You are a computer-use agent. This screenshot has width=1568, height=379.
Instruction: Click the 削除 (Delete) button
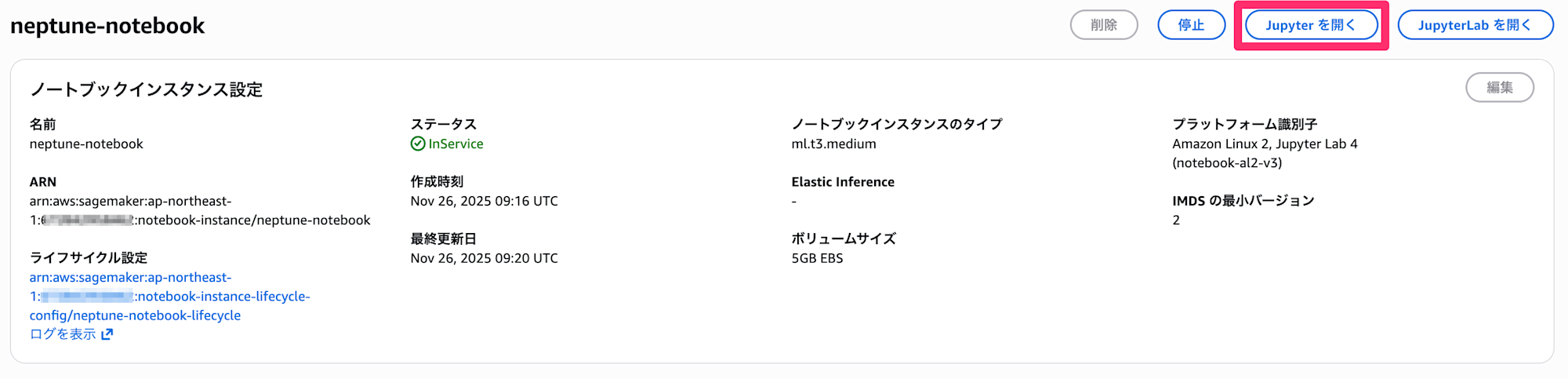point(1104,25)
